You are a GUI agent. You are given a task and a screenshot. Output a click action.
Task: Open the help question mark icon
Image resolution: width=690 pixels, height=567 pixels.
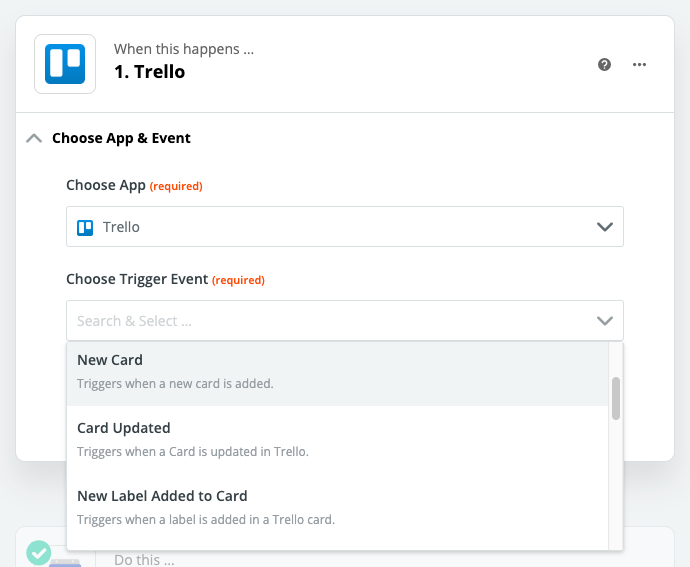point(604,65)
